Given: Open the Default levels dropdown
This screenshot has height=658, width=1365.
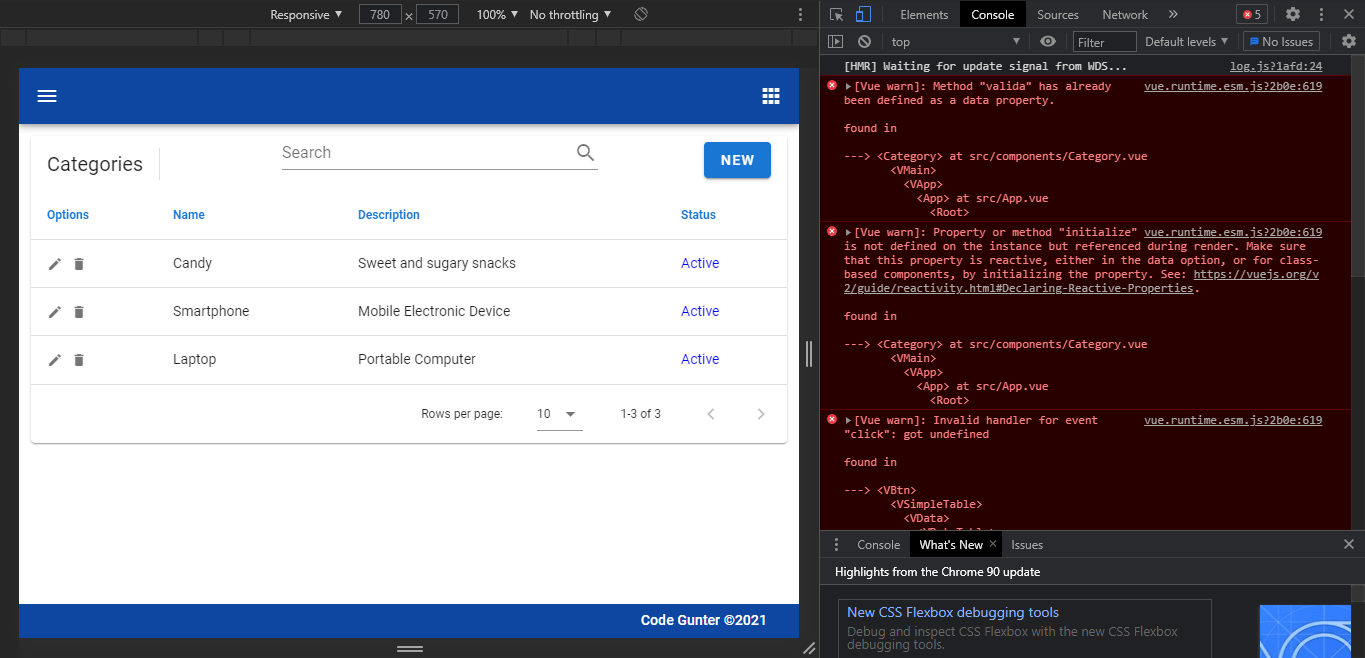Looking at the screenshot, I should (1185, 41).
